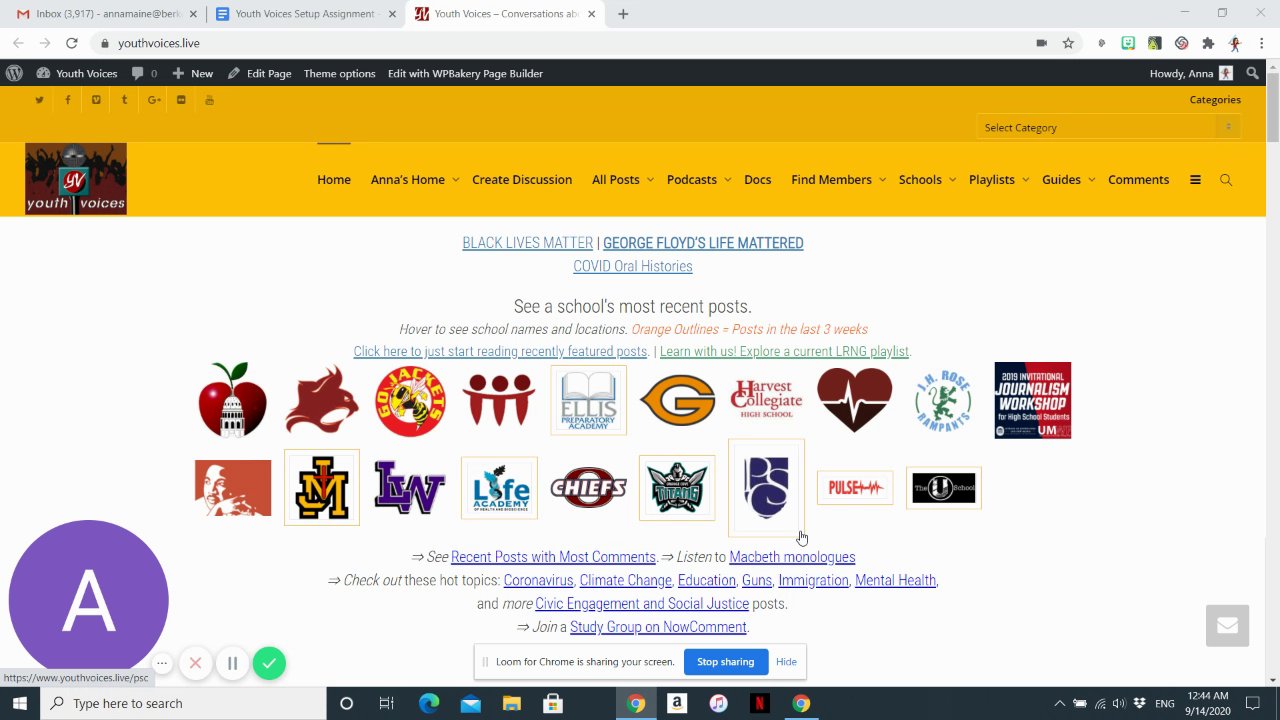
Task: Open the Go Jackets school logo
Action: tap(410, 401)
